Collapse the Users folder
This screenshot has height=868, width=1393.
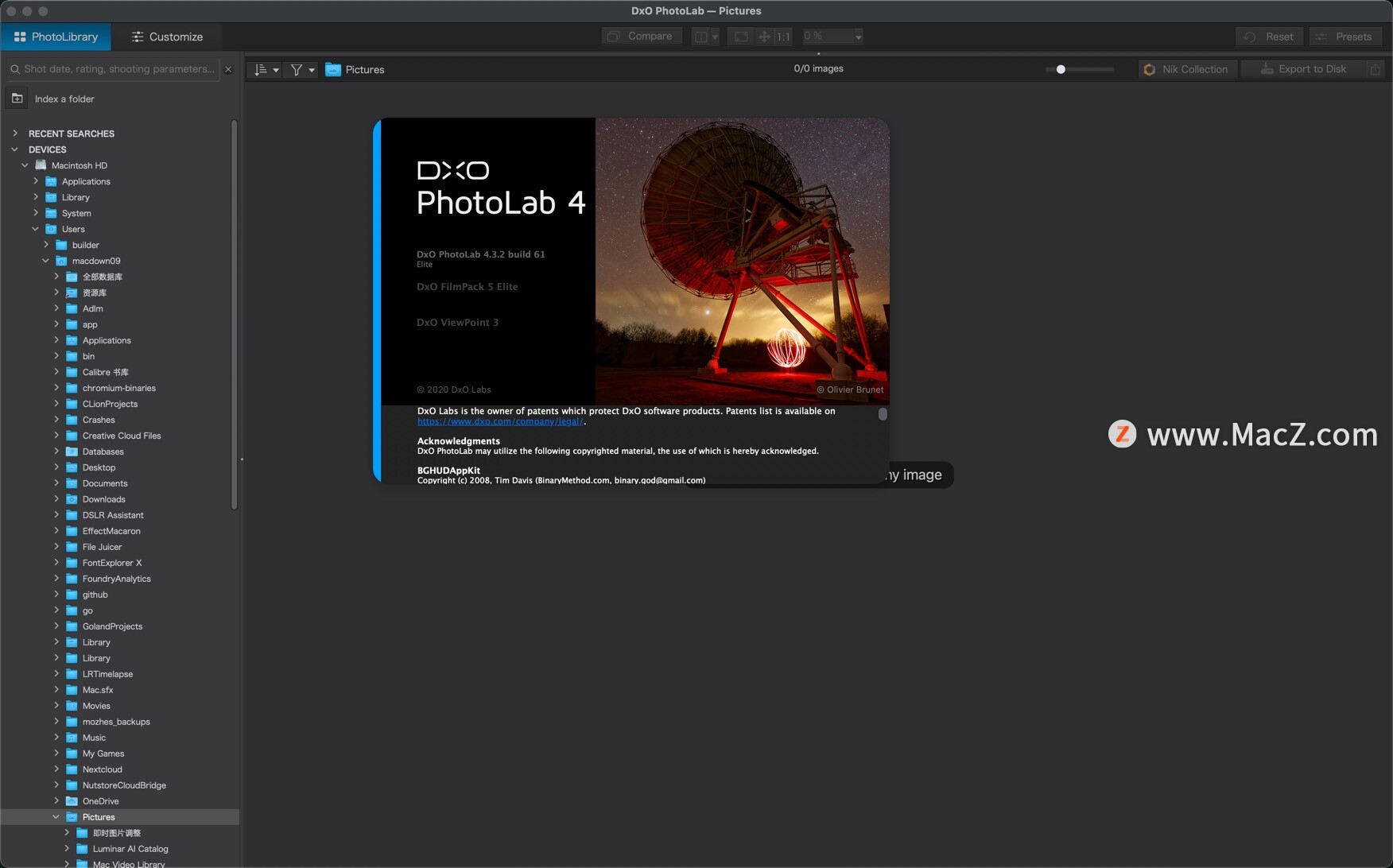click(x=36, y=229)
